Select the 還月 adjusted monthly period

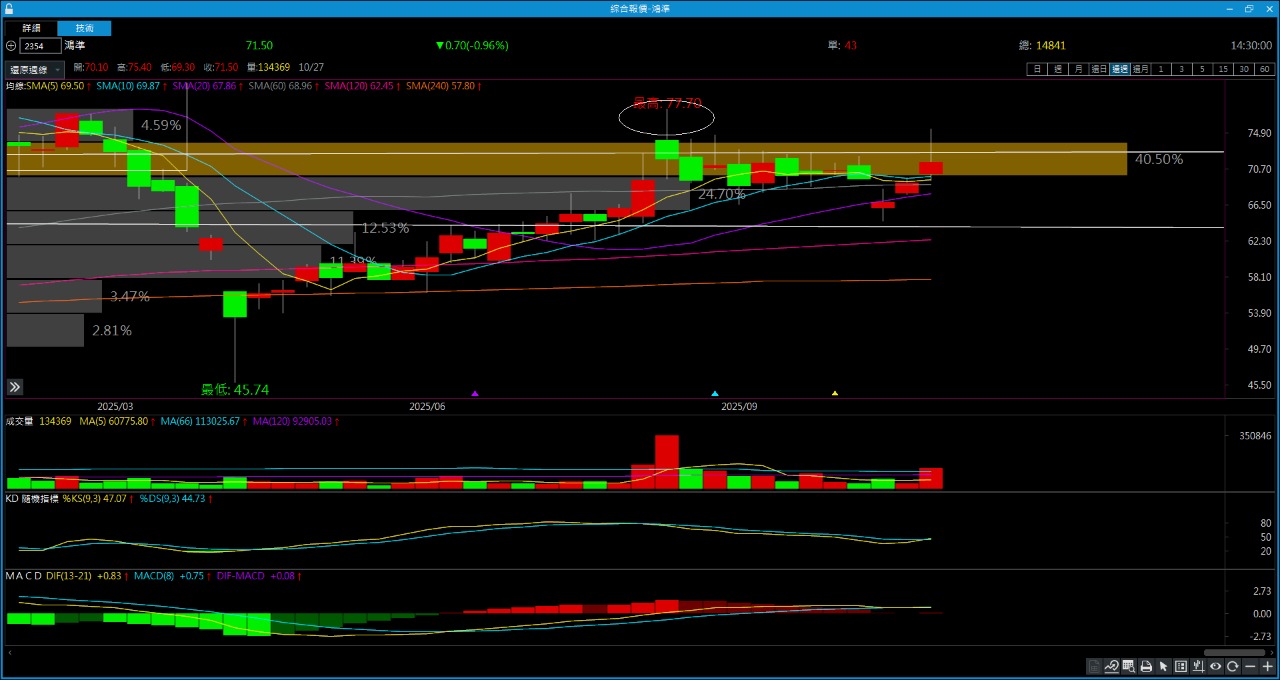pos(1140,69)
